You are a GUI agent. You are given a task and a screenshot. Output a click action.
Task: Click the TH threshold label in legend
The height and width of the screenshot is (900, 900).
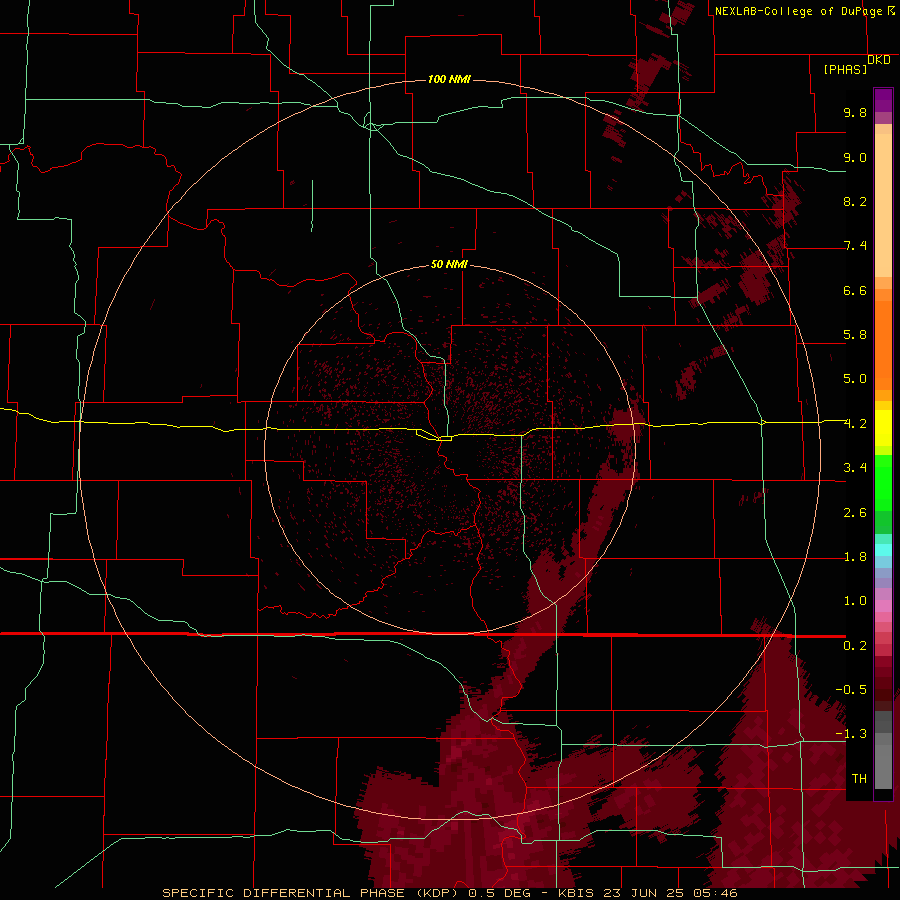[x=859, y=779]
